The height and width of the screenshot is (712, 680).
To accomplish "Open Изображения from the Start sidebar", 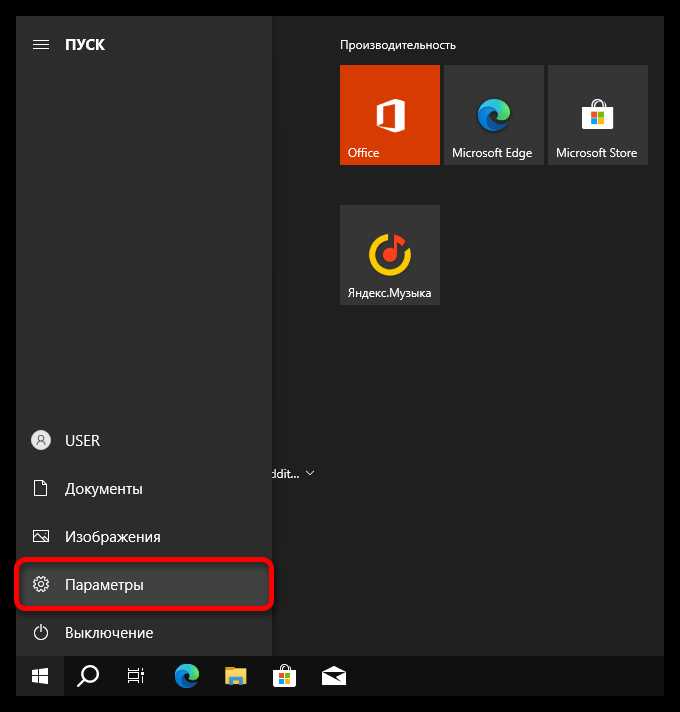I will point(144,537).
